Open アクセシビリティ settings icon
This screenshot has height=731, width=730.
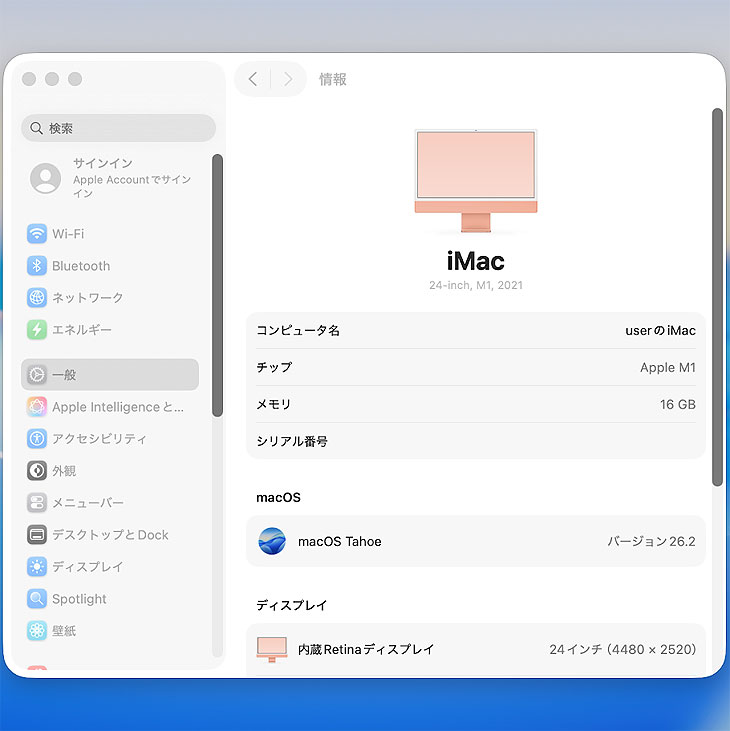pos(37,439)
